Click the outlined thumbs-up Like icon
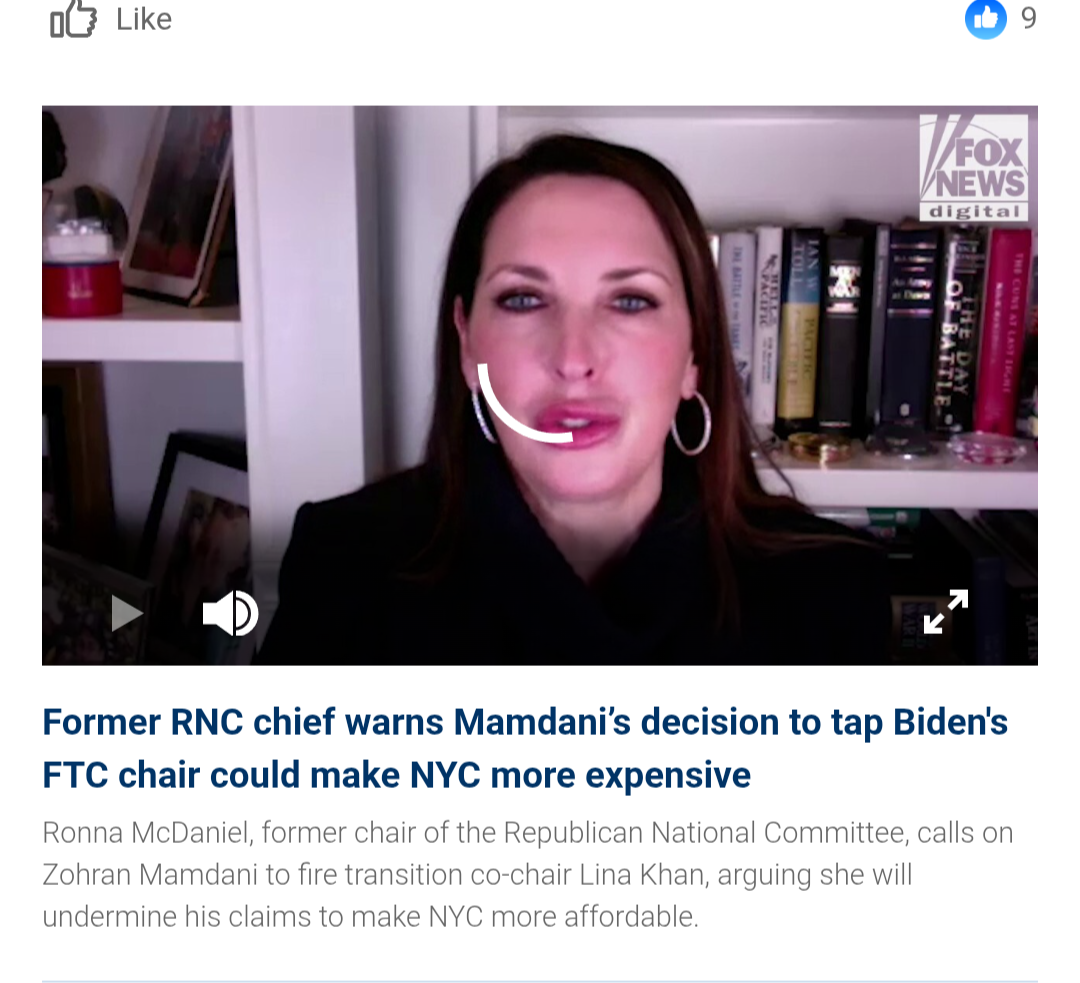The width and height of the screenshot is (1080, 983). [73, 19]
